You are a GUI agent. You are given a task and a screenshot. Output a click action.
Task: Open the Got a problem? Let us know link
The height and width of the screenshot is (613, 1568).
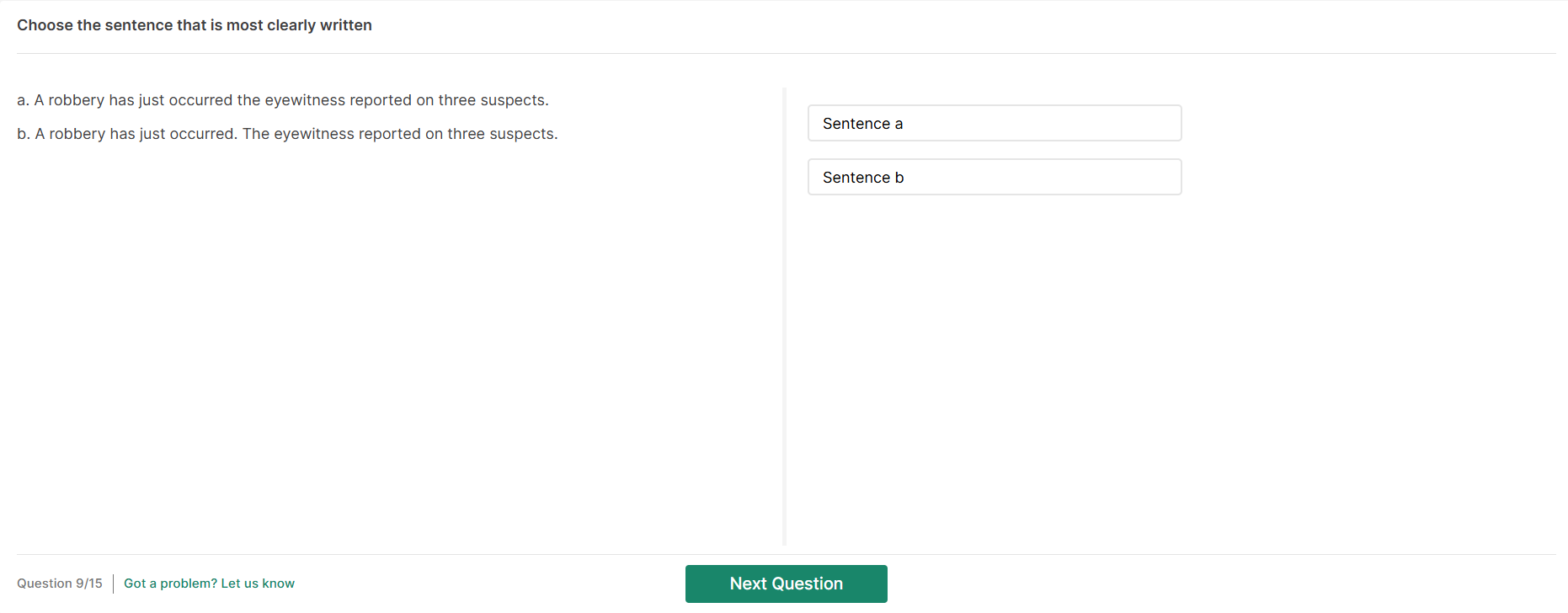click(209, 584)
